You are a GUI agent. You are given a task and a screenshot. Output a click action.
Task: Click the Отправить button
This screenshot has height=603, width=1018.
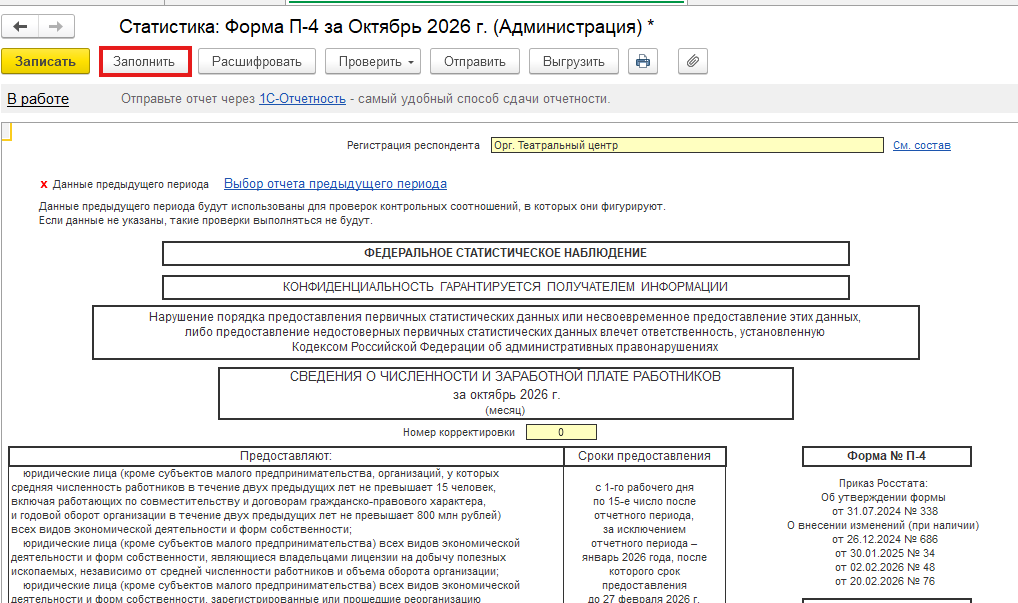(x=475, y=62)
